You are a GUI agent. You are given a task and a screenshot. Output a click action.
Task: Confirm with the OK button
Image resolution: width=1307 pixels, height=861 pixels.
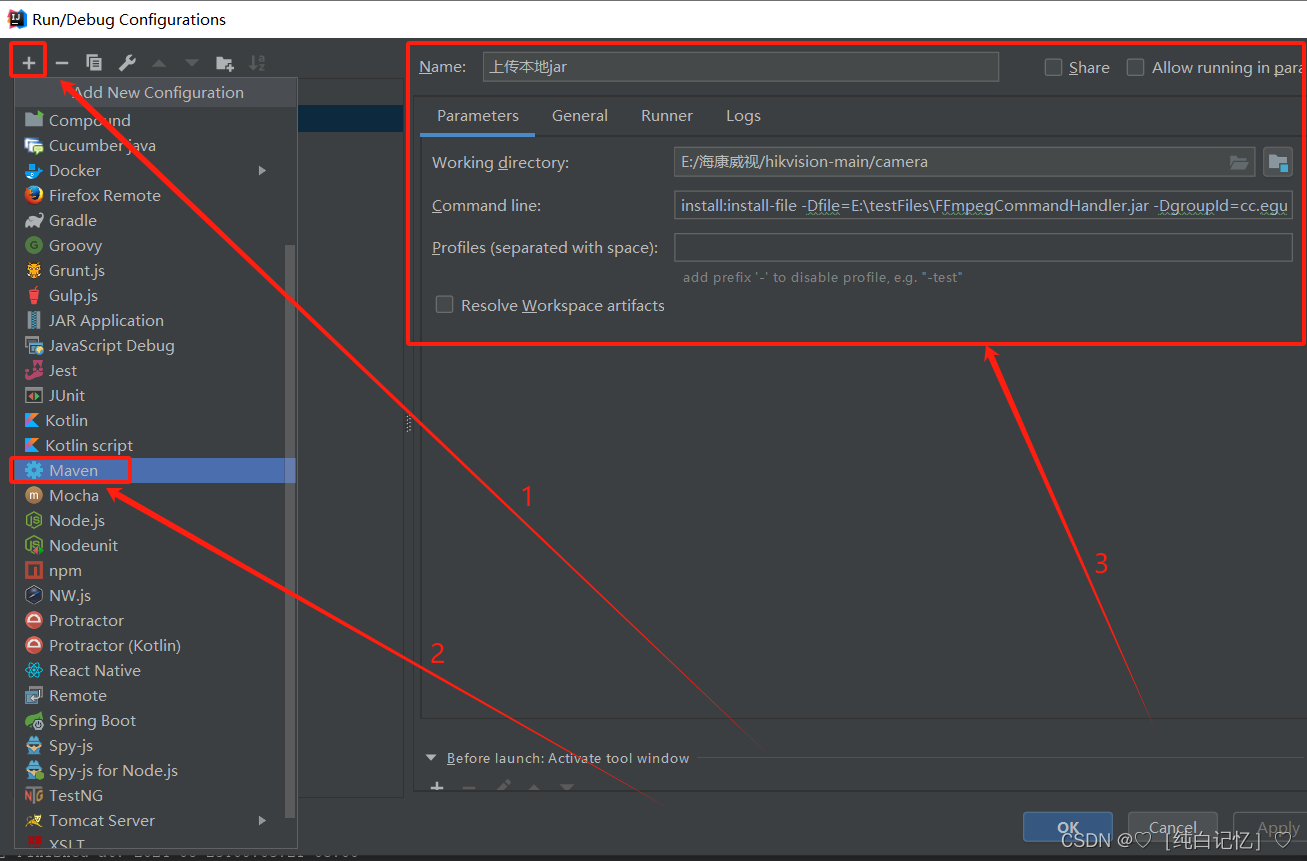click(1068, 827)
